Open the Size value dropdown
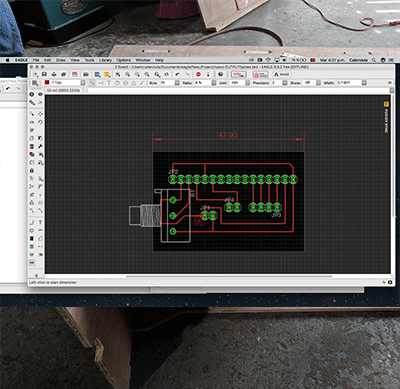This screenshot has height=389, width=400. pos(178,83)
